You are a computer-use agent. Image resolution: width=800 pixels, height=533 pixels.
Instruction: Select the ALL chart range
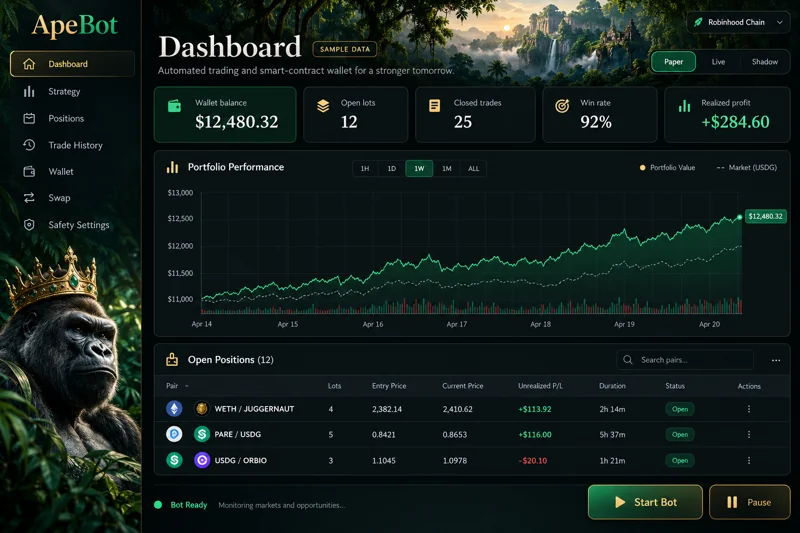point(473,169)
